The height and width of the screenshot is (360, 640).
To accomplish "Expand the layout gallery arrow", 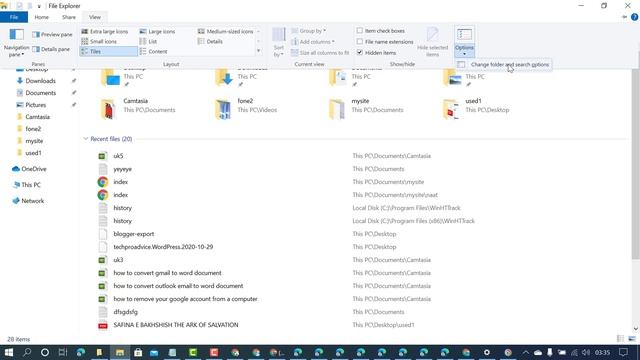I will click(x=258, y=51).
